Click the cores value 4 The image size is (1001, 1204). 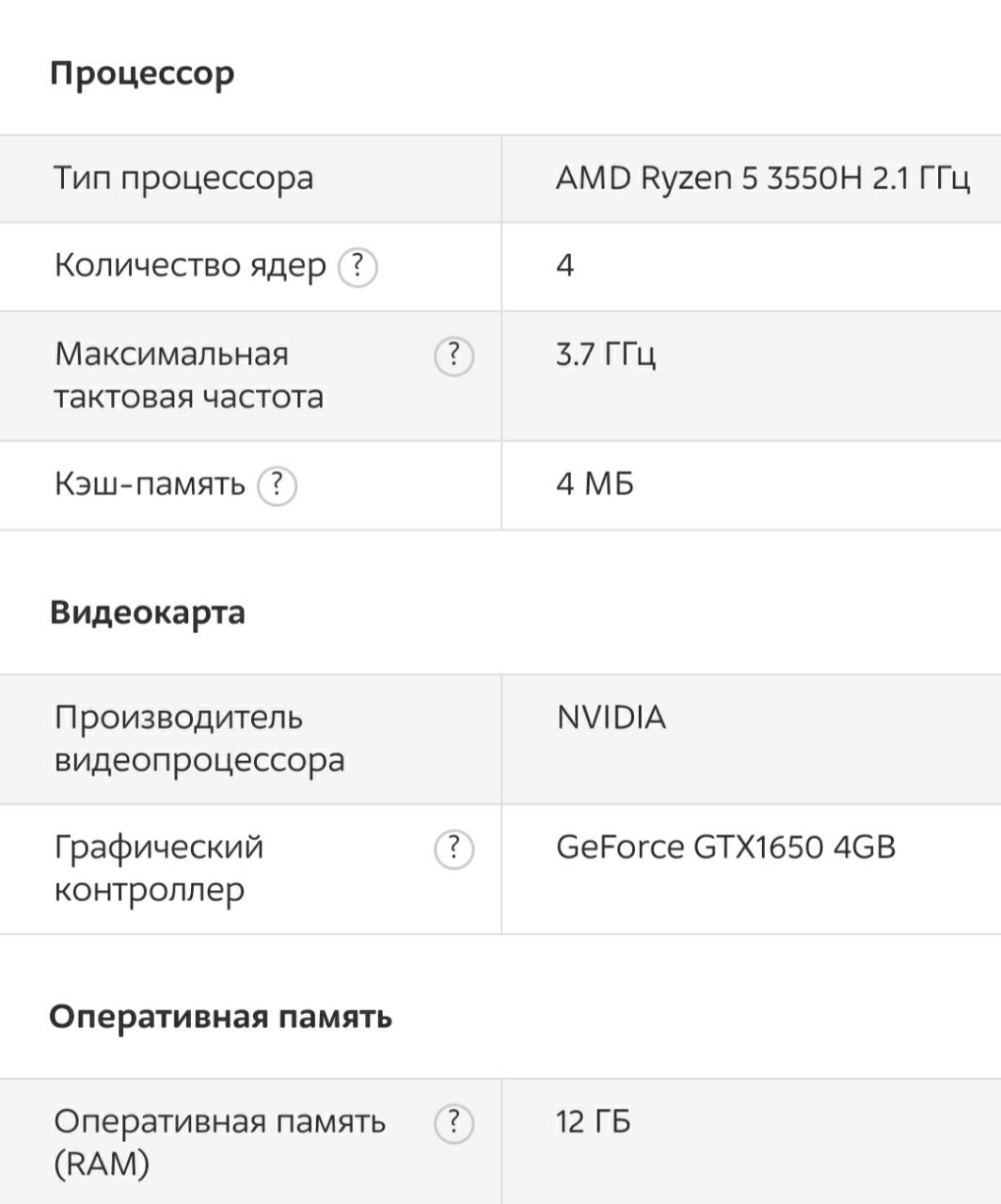[565, 266]
